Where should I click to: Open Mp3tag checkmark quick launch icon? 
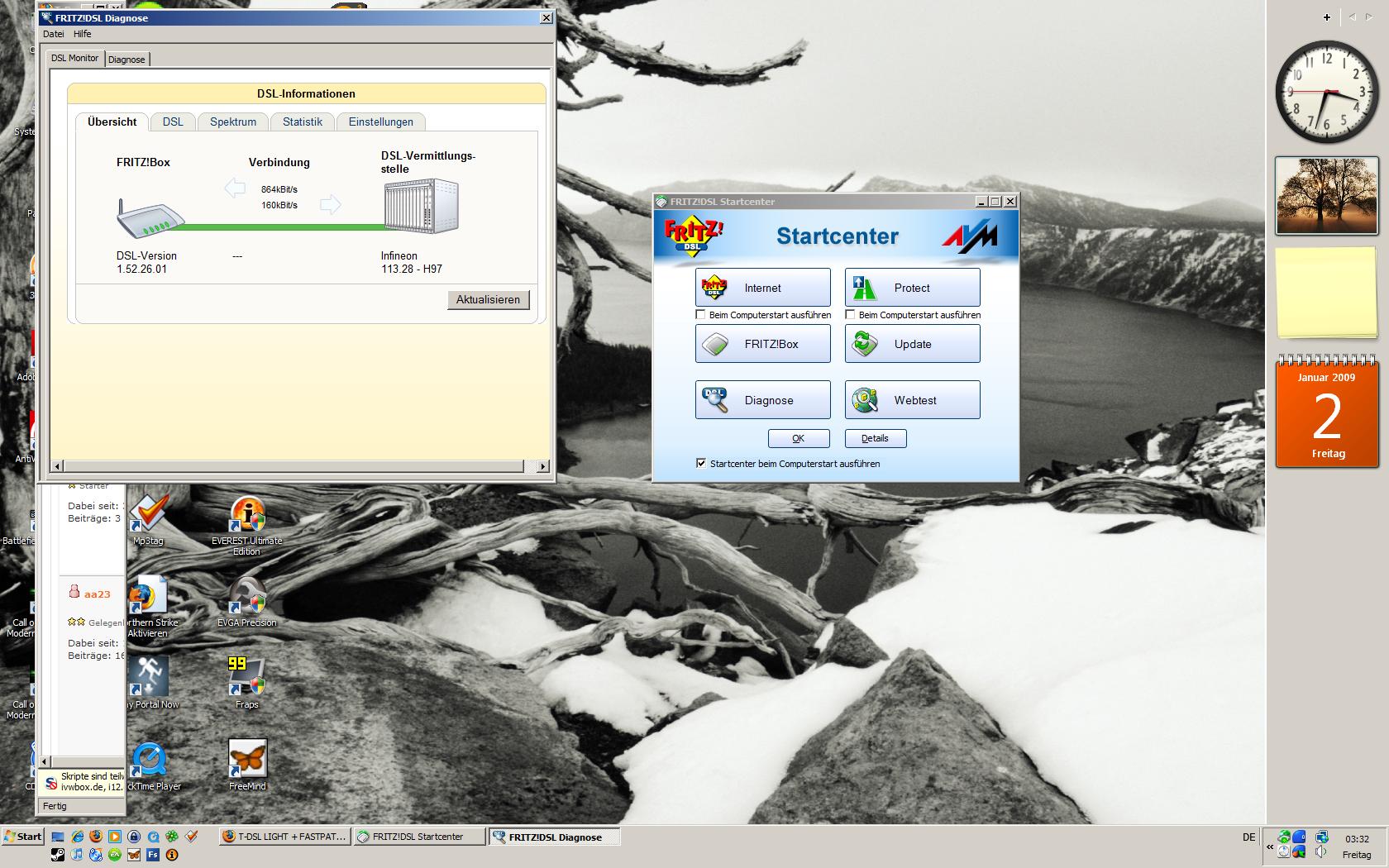(192, 837)
